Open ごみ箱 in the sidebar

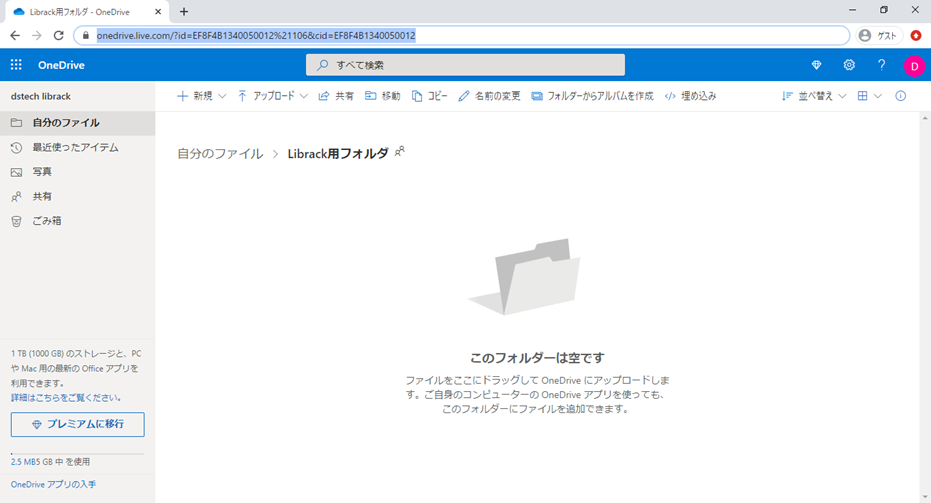tap(78, 221)
